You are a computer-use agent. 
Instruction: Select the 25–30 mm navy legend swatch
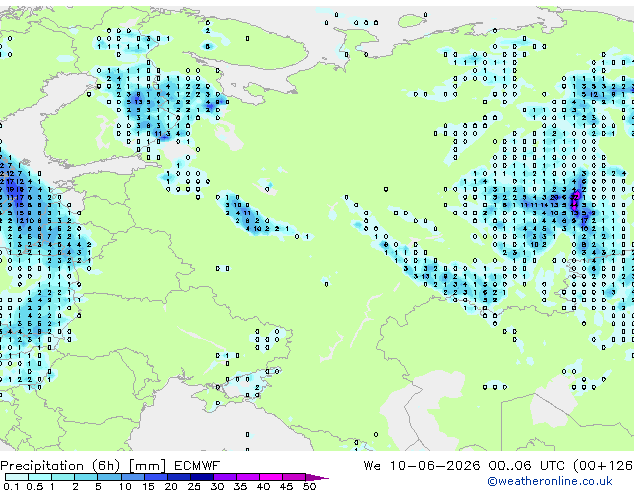(202, 477)
